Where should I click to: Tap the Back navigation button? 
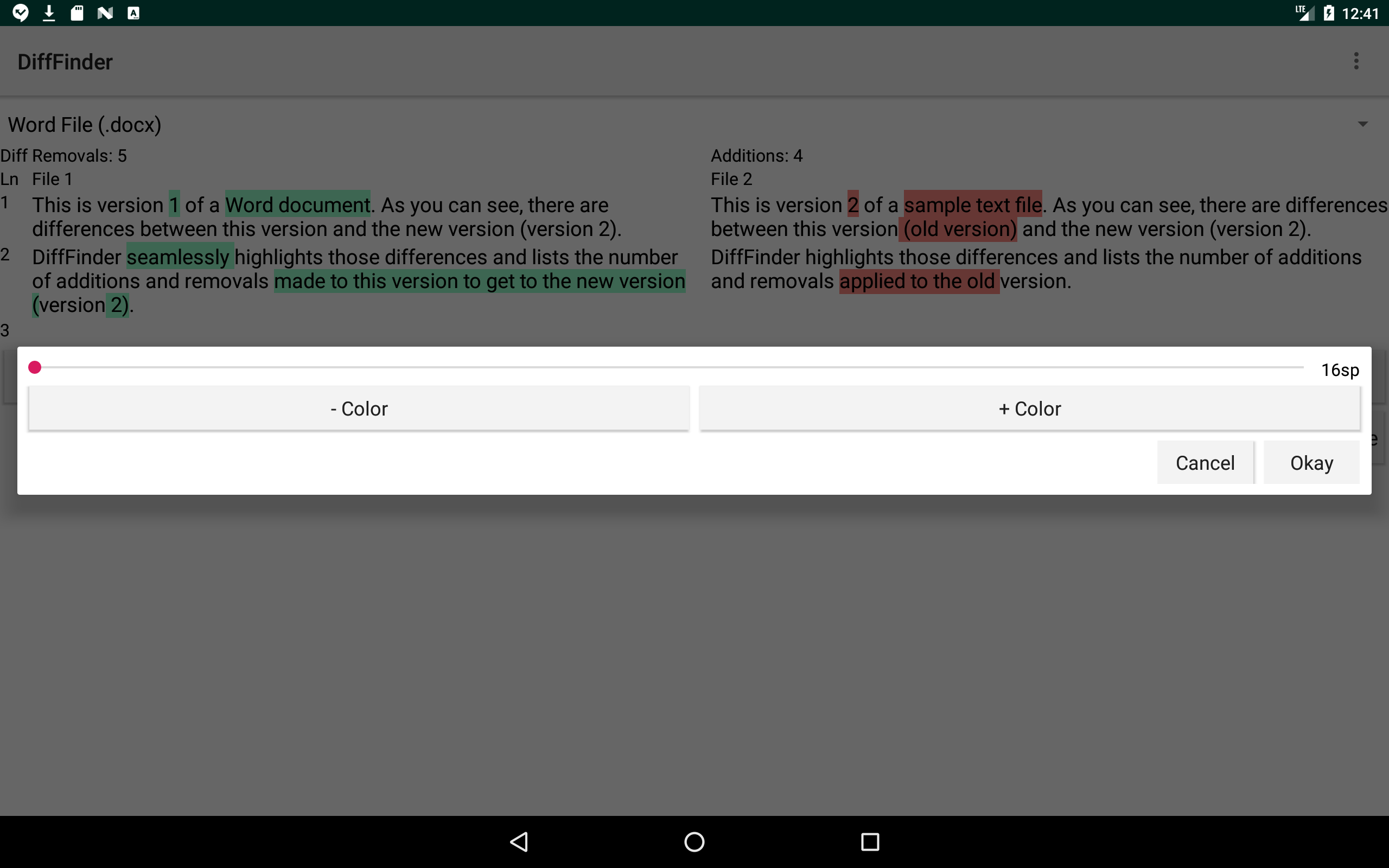pyautogui.click(x=518, y=841)
